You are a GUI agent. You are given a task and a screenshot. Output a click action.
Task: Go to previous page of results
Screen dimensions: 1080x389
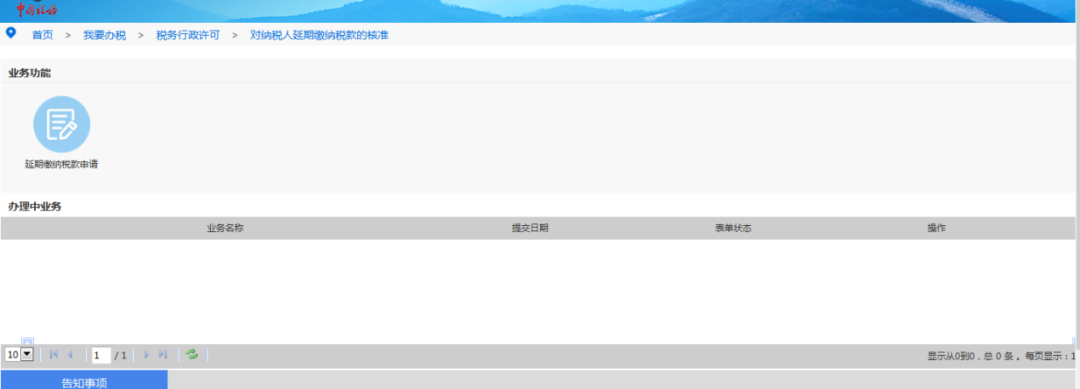(70, 355)
